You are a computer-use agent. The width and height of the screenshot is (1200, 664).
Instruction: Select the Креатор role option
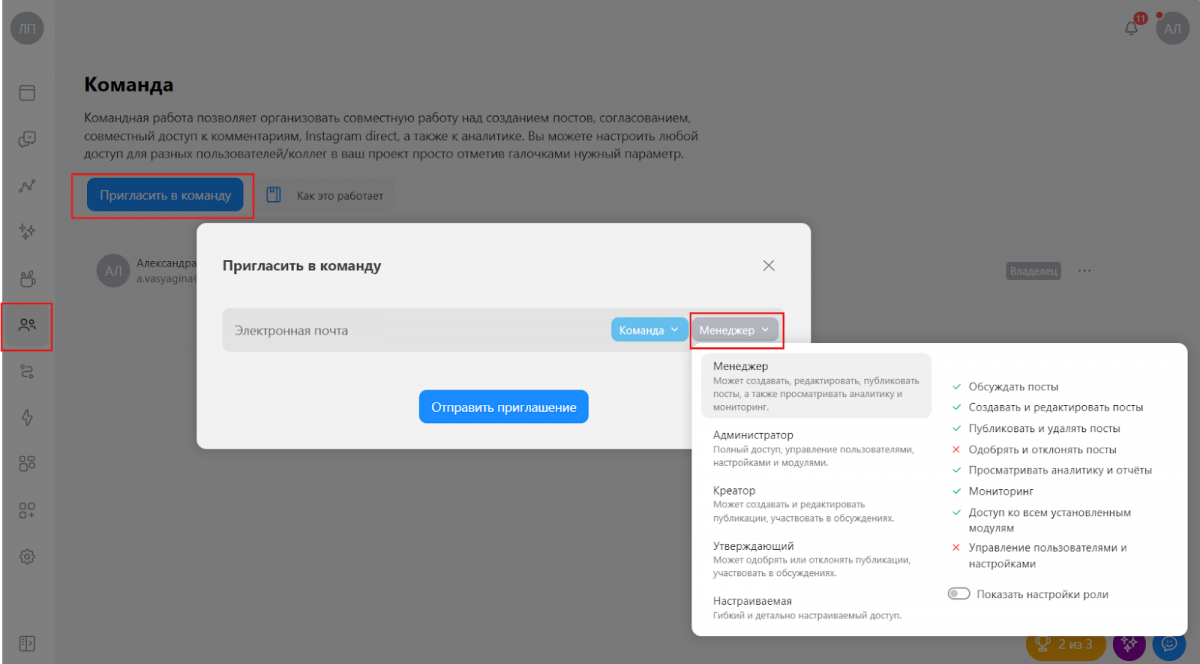click(815, 504)
